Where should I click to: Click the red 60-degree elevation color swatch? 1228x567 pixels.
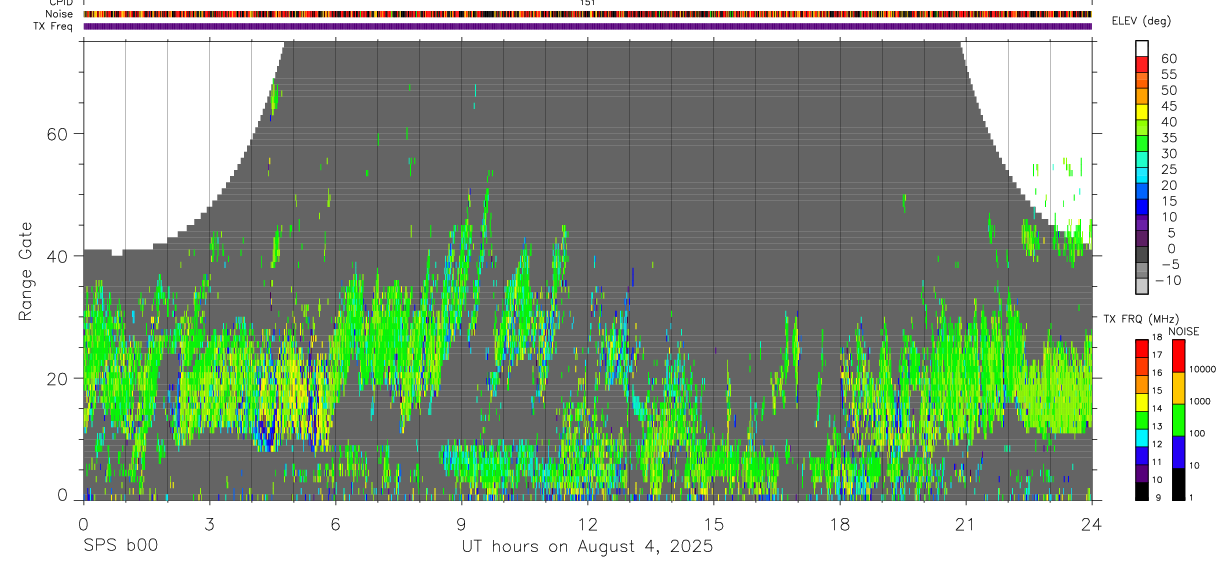(x=1142, y=65)
